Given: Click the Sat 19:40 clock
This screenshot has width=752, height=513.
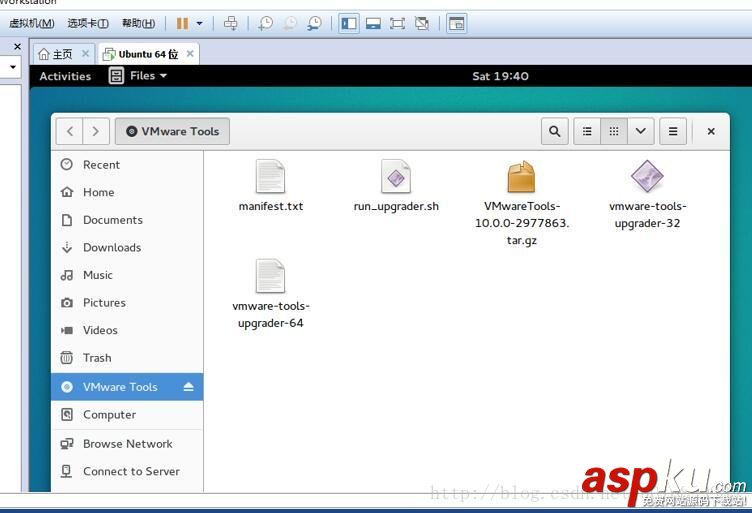Looking at the screenshot, I should click(500, 76).
